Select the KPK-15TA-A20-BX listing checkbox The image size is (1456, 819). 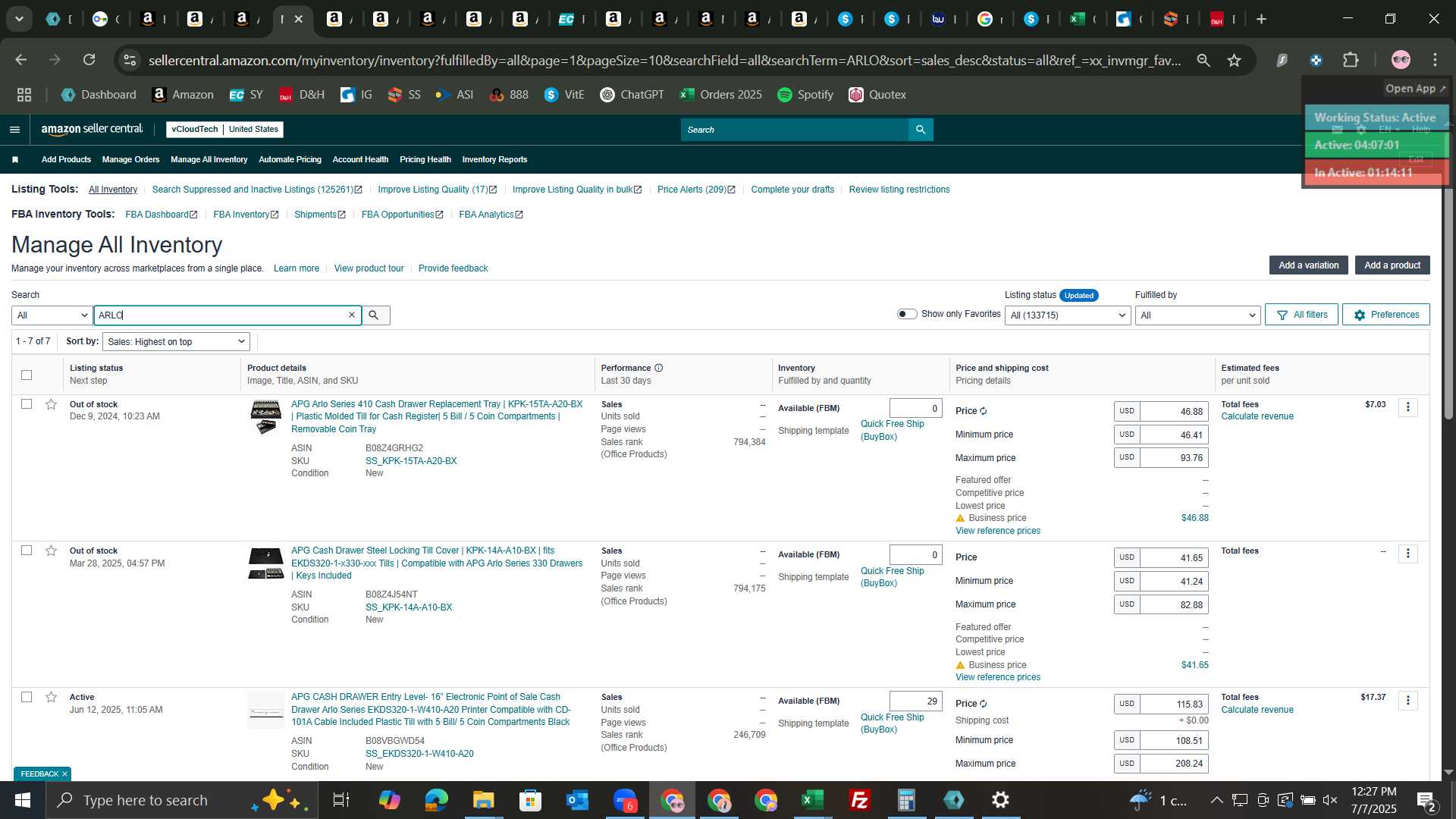(x=27, y=404)
